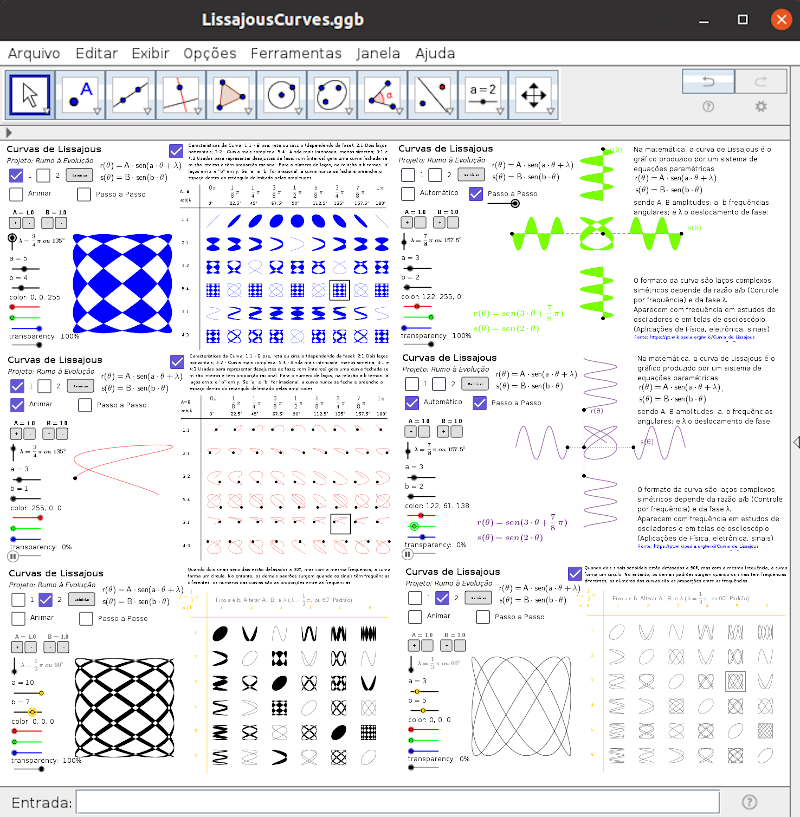This screenshot has height=817, width=800.
Task: Expand the style bar triangle below toolbar
Action: point(8,132)
